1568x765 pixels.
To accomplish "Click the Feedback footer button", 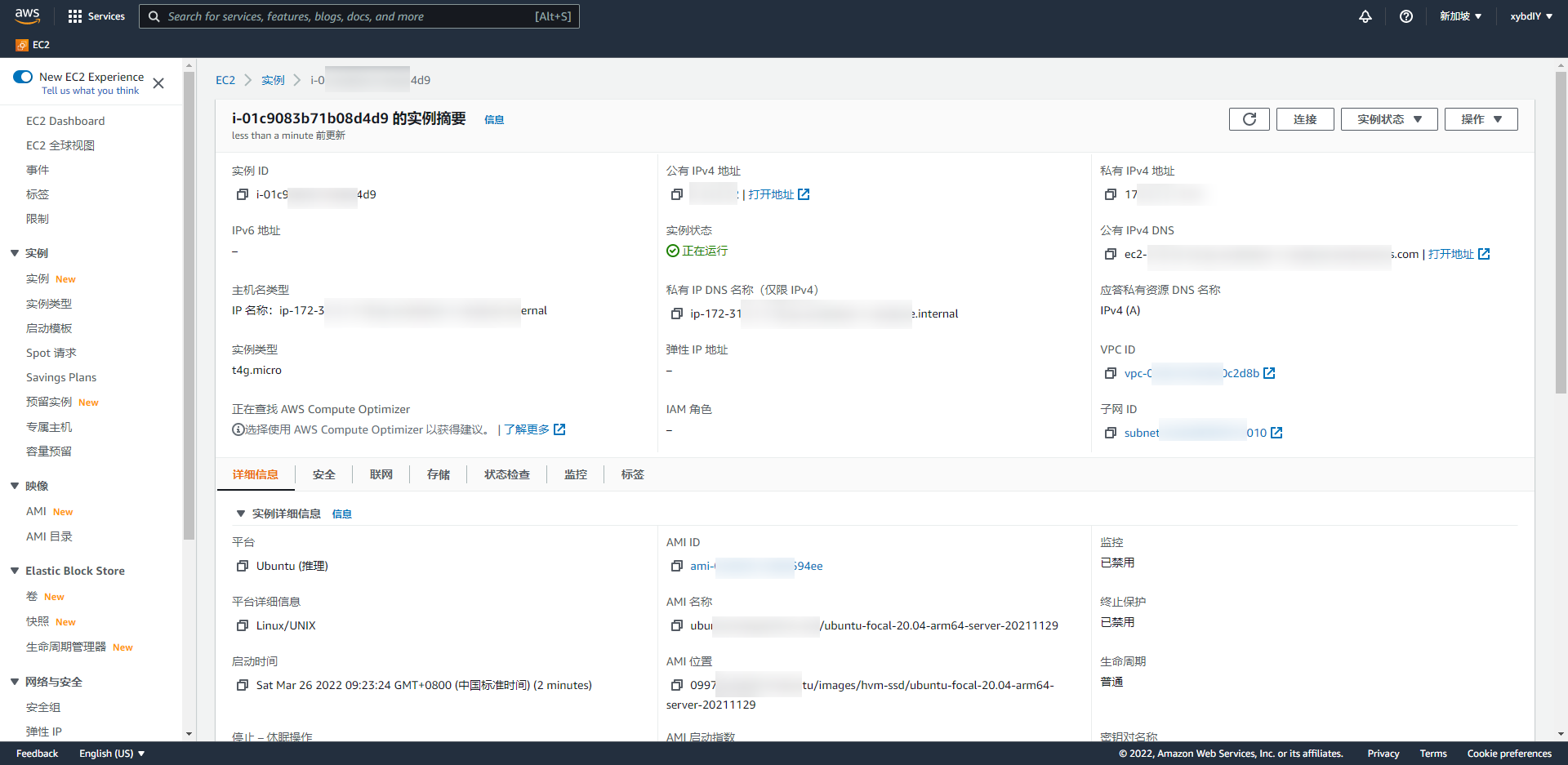I will pyautogui.click(x=37, y=754).
